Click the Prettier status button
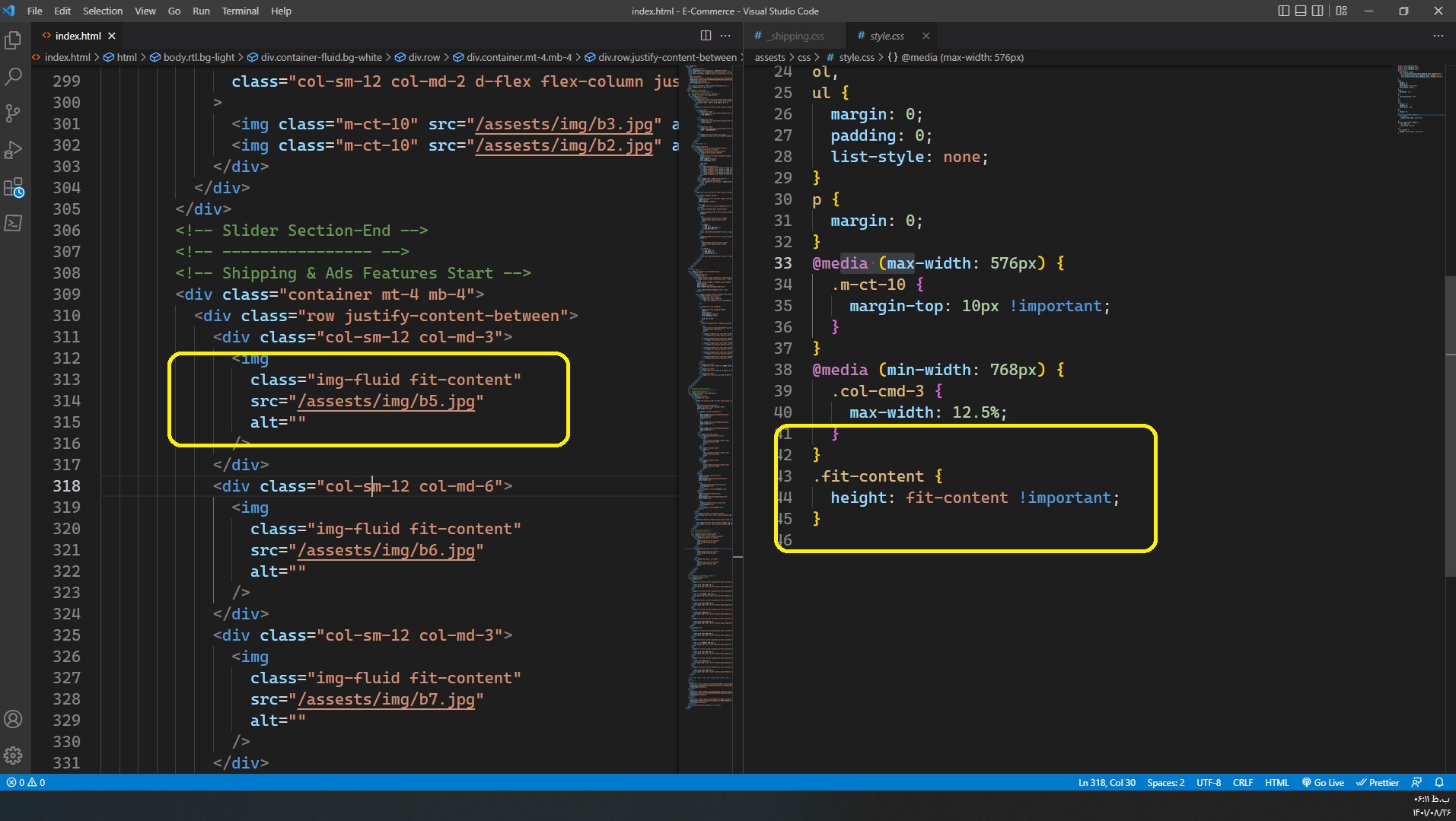 point(1377,782)
